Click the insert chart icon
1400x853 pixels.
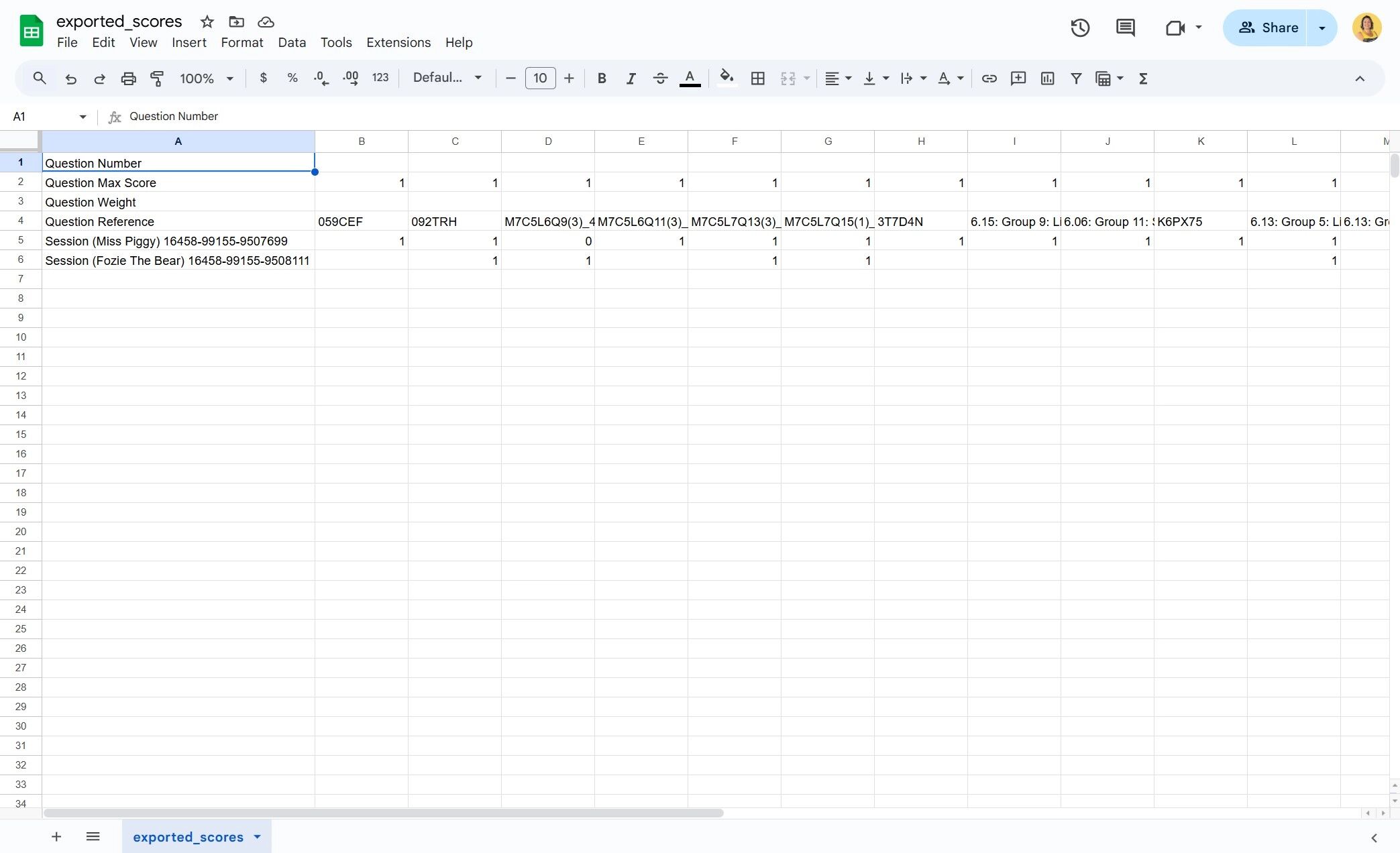point(1047,78)
